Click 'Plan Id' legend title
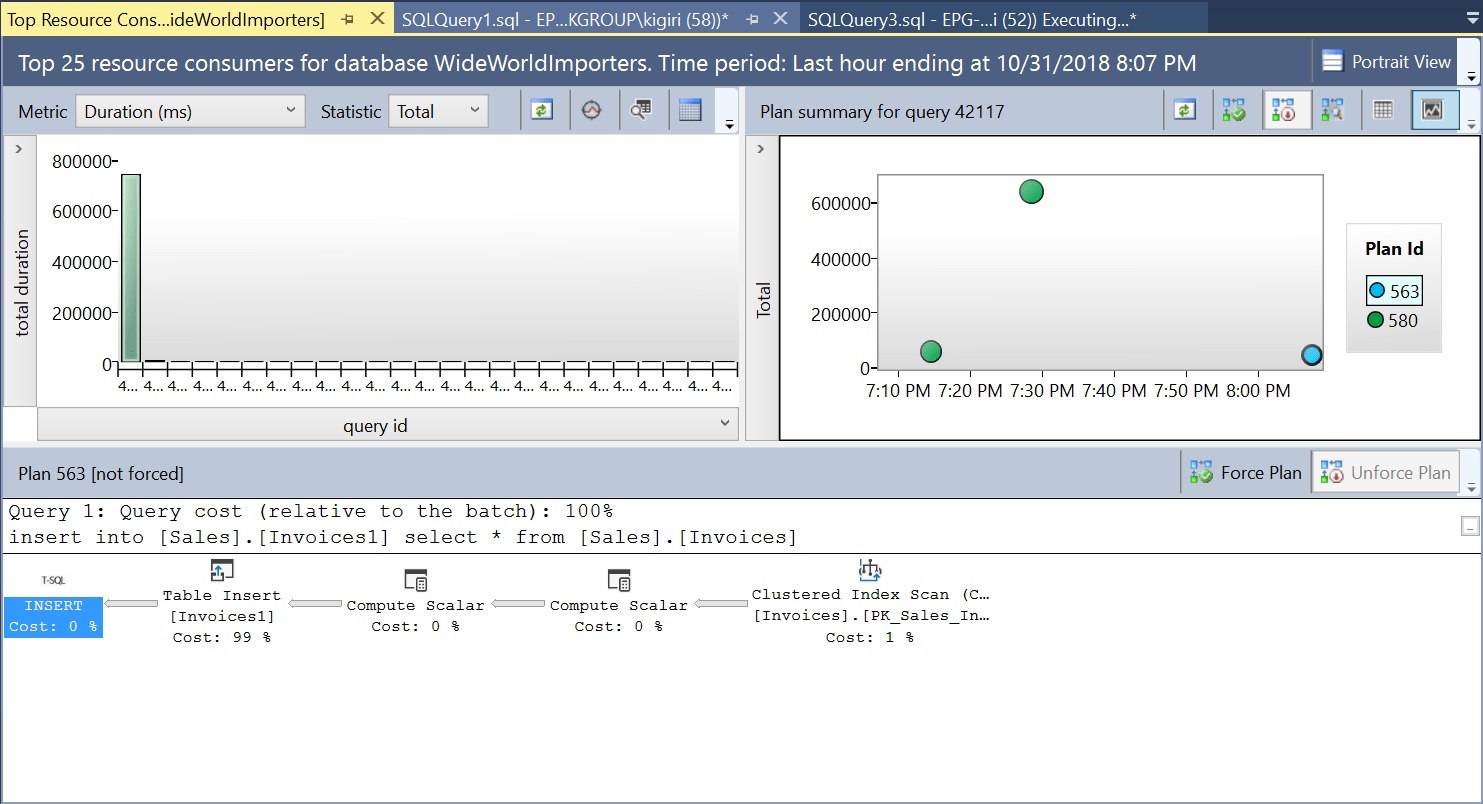 [1394, 249]
